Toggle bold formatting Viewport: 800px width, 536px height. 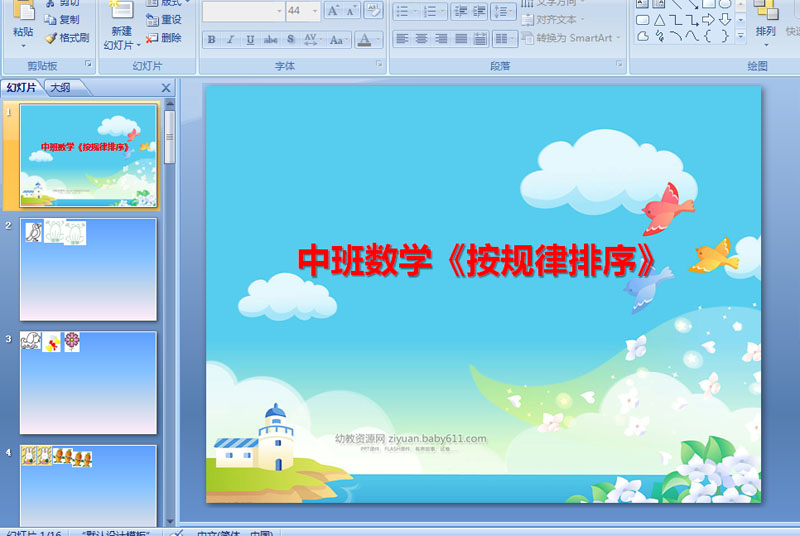[211, 39]
